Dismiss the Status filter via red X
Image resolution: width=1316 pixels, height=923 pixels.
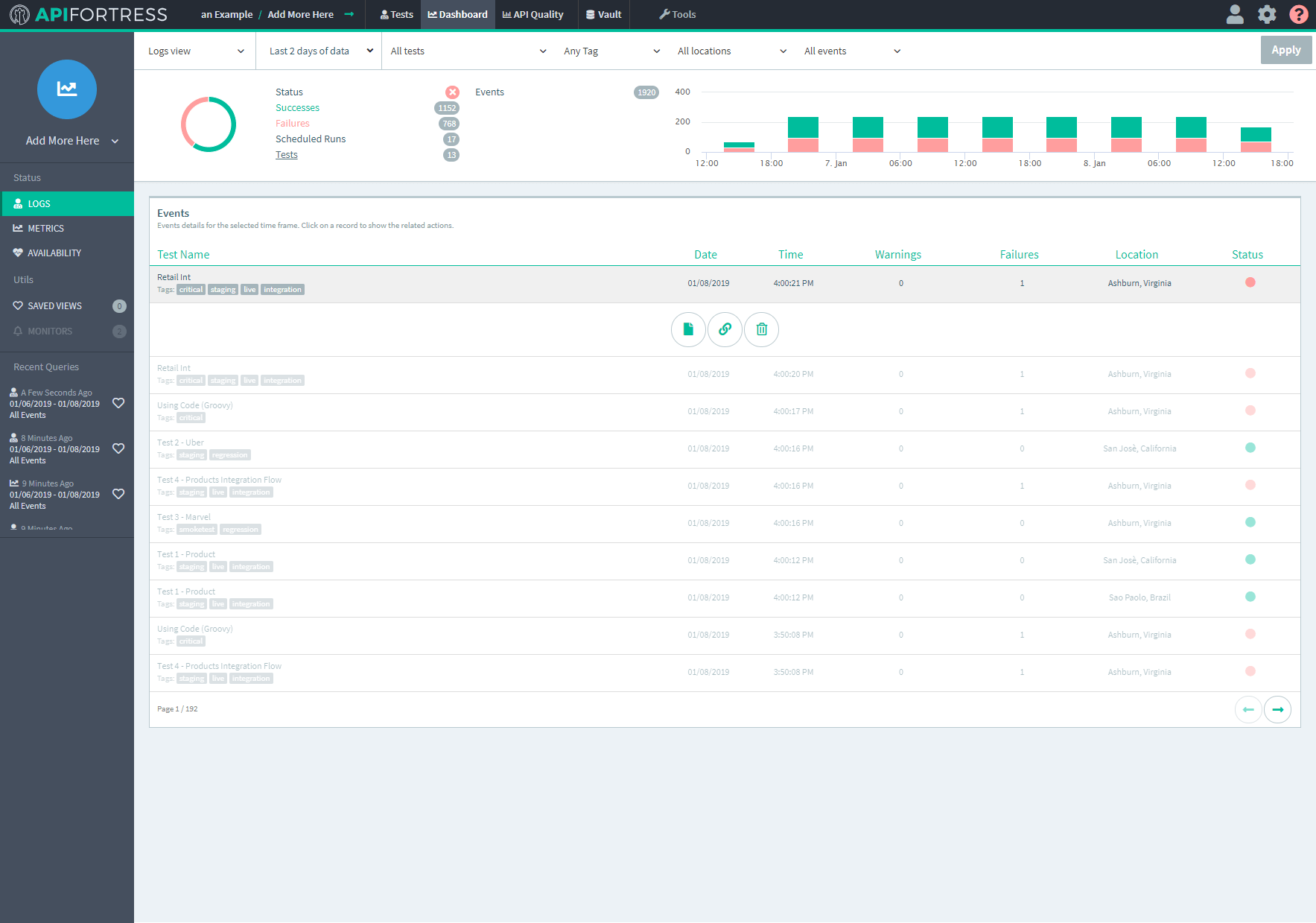point(452,92)
